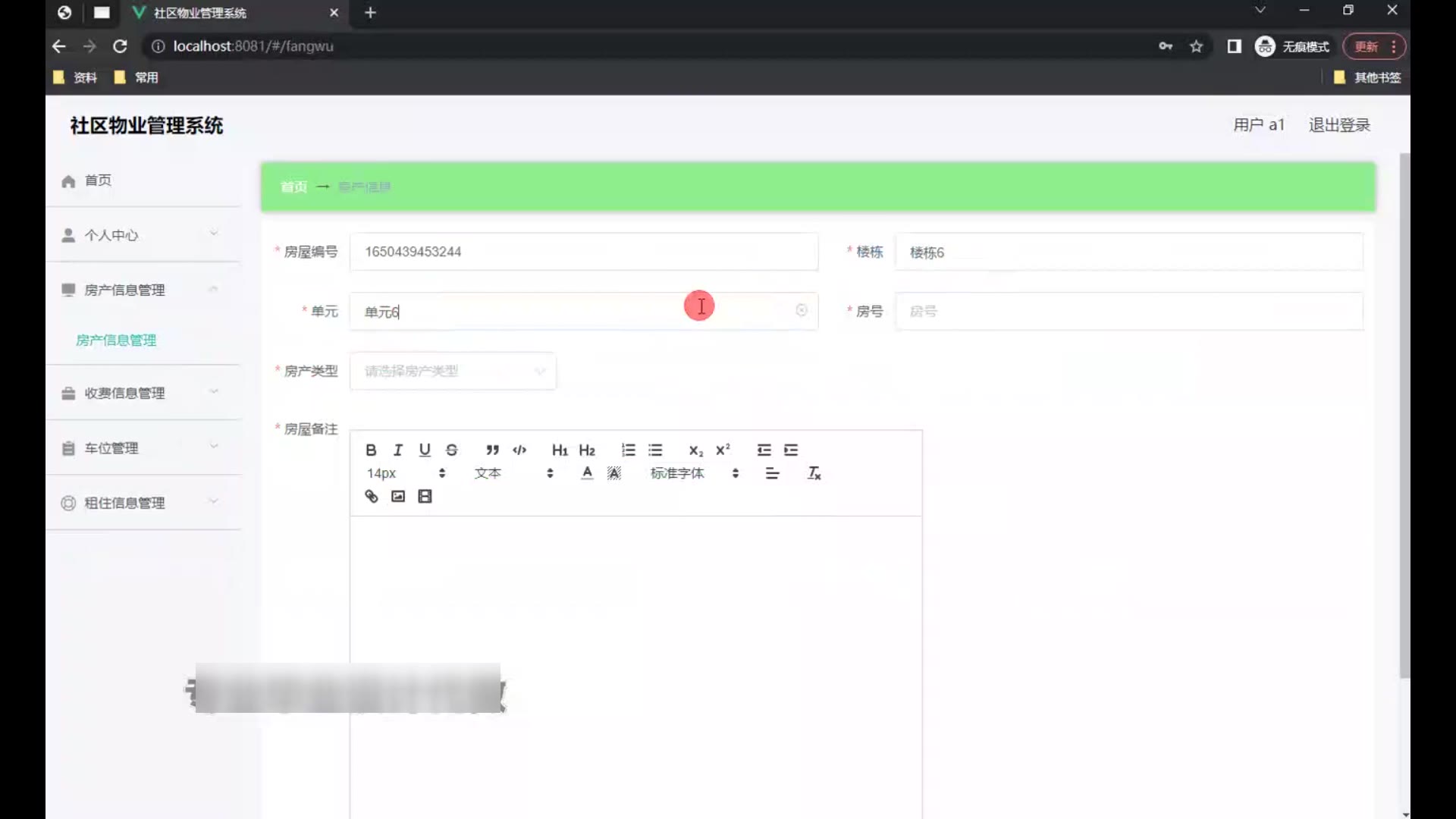Toggle superscript formatting

coord(723,450)
